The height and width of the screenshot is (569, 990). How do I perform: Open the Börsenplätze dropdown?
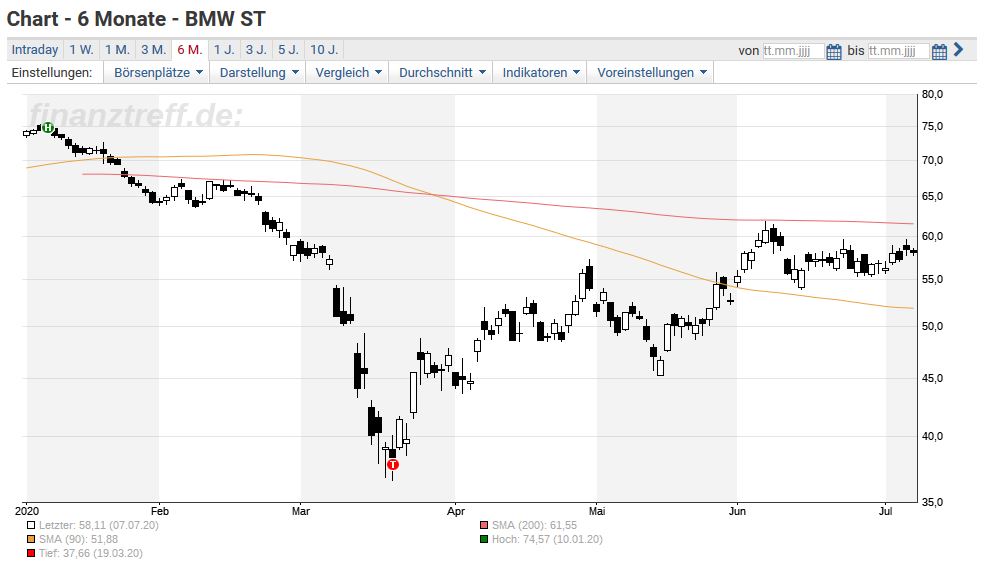tap(157, 73)
